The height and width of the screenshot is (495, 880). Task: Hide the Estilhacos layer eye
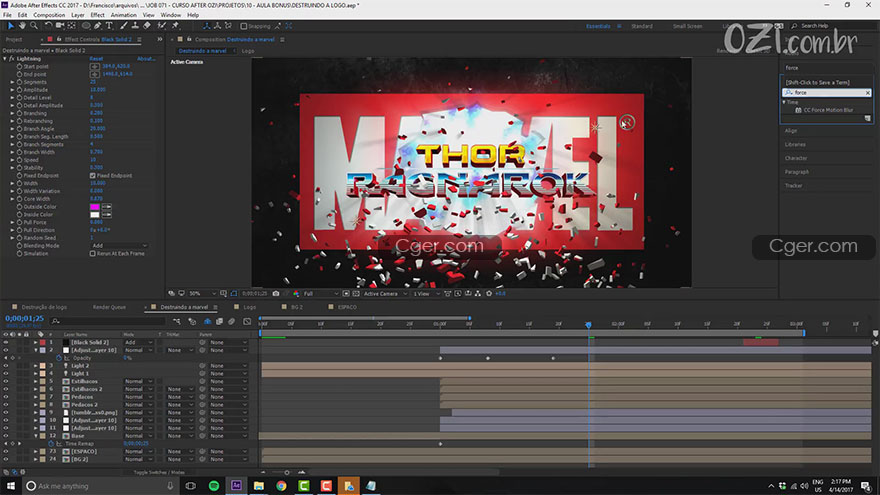coord(6,382)
